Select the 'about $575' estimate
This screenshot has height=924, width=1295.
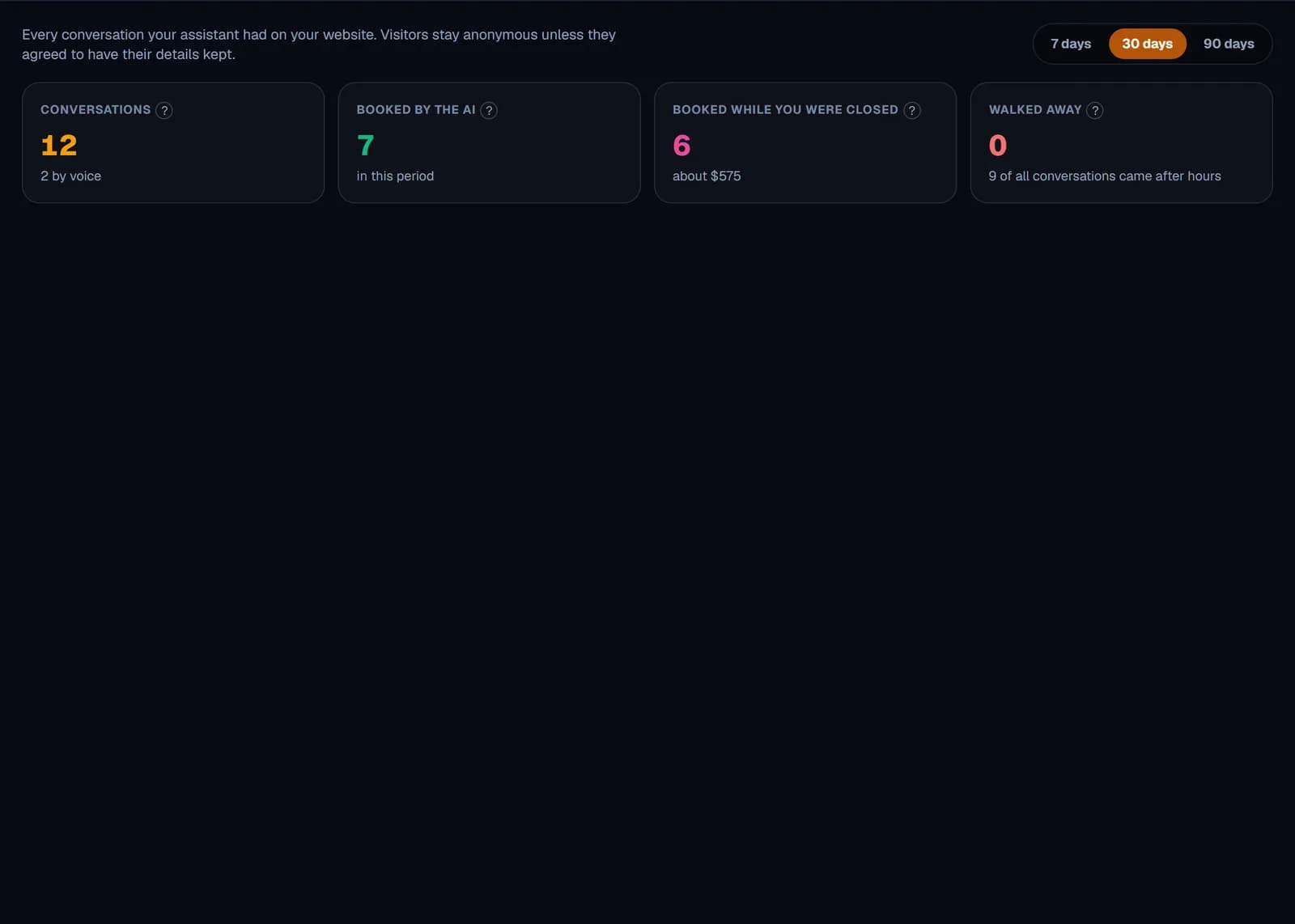coord(707,176)
